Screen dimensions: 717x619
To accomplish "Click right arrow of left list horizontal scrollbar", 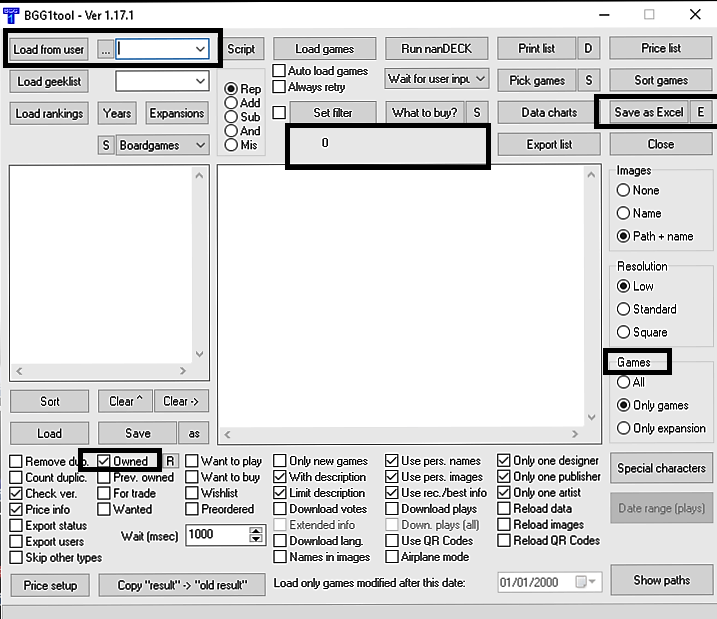I will click(183, 371).
